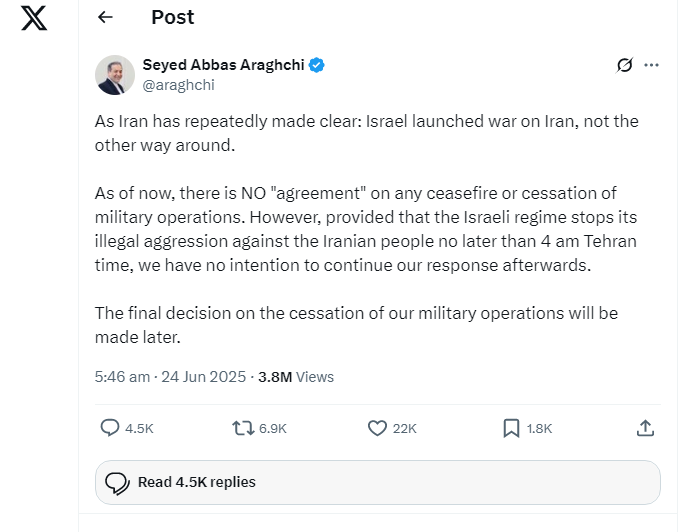Share the post via upload arrow icon
693x532 pixels.
click(x=645, y=428)
